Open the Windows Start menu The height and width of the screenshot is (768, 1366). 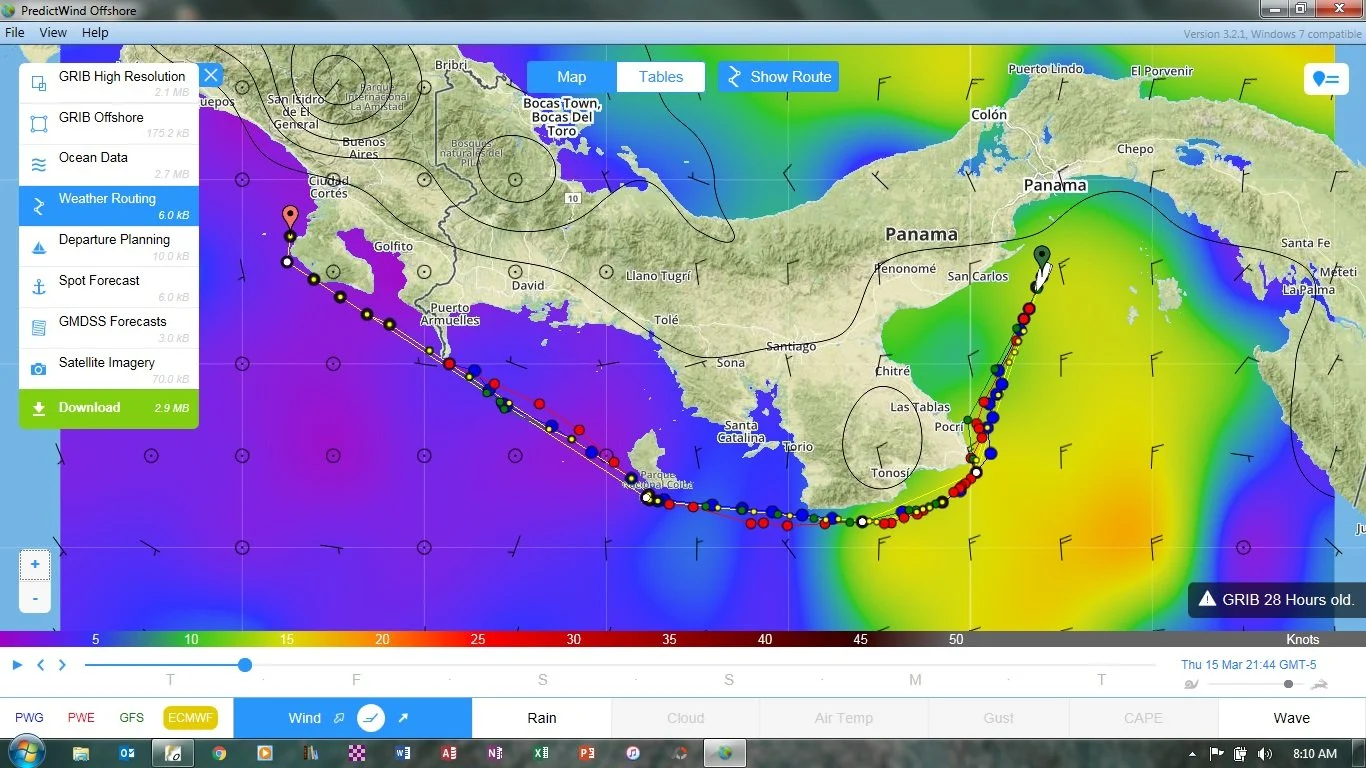[x=25, y=753]
